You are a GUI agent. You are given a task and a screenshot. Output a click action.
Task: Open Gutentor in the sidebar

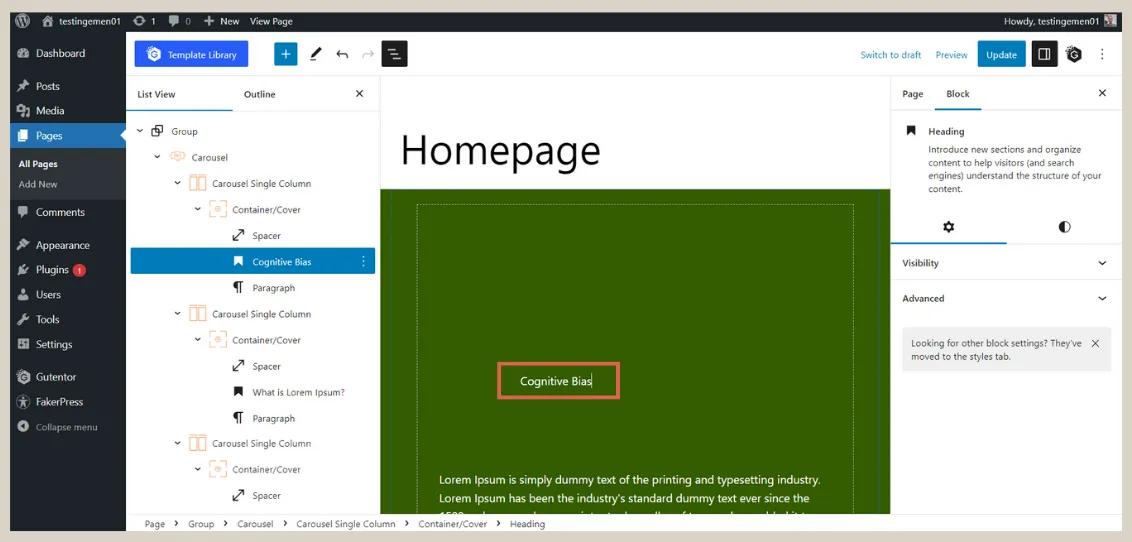click(68, 377)
